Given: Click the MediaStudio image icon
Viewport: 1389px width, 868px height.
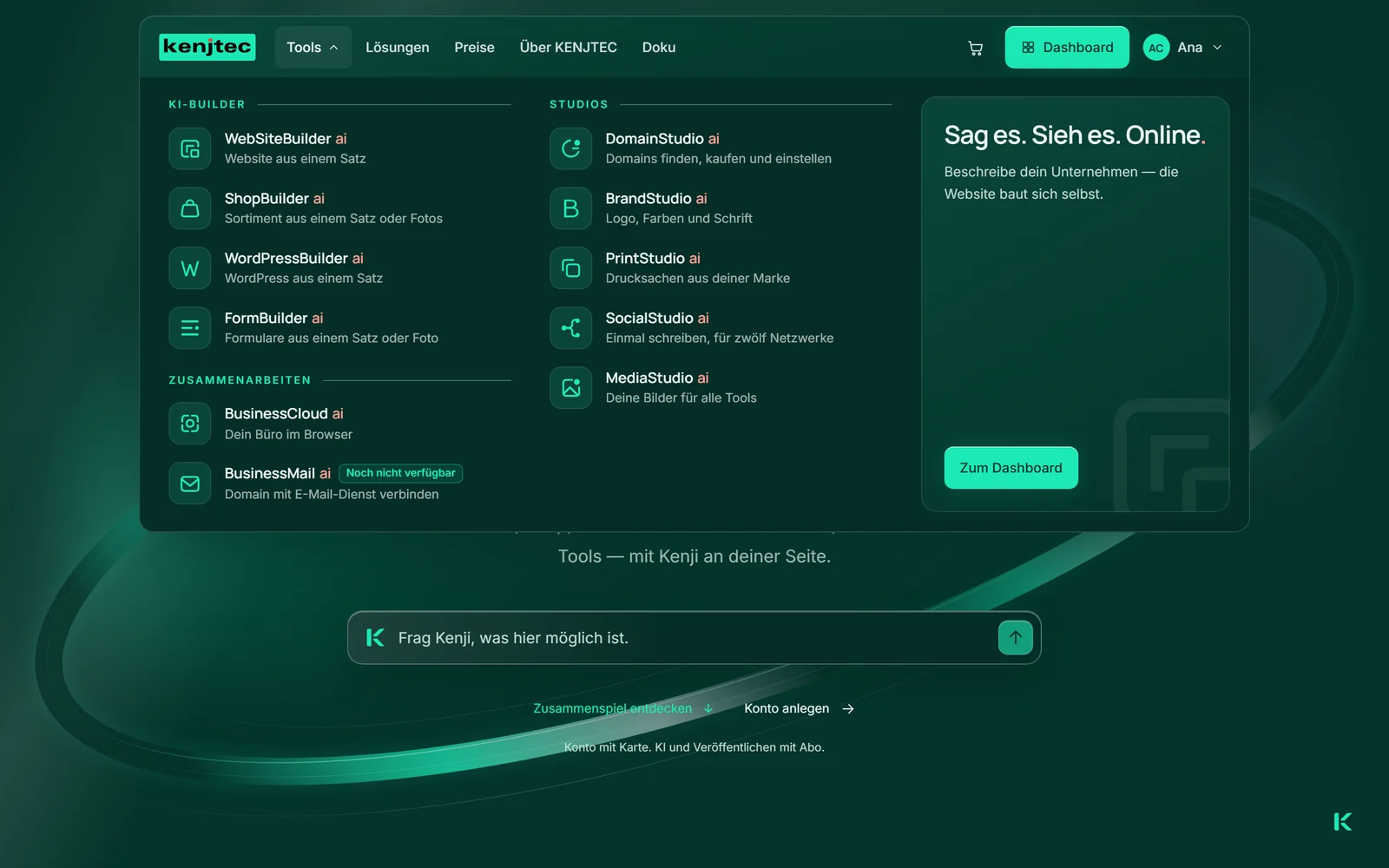Looking at the screenshot, I should [x=570, y=388].
